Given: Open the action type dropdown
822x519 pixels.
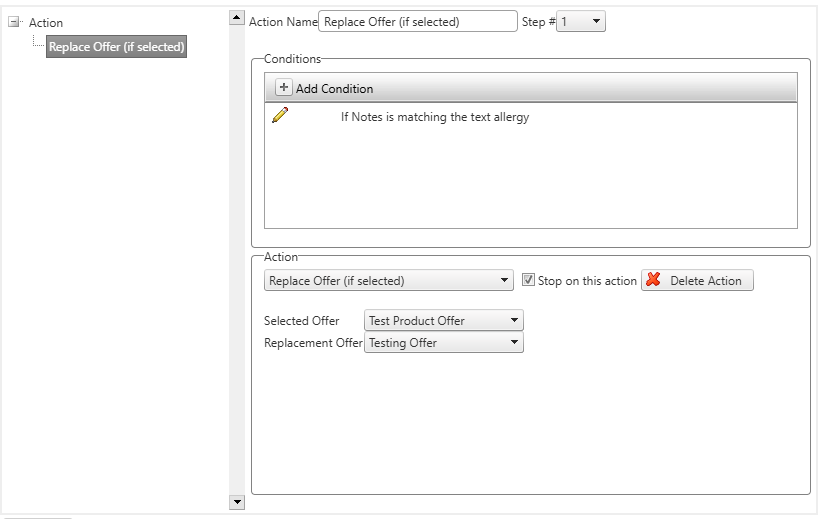Looking at the screenshot, I should click(x=388, y=280).
